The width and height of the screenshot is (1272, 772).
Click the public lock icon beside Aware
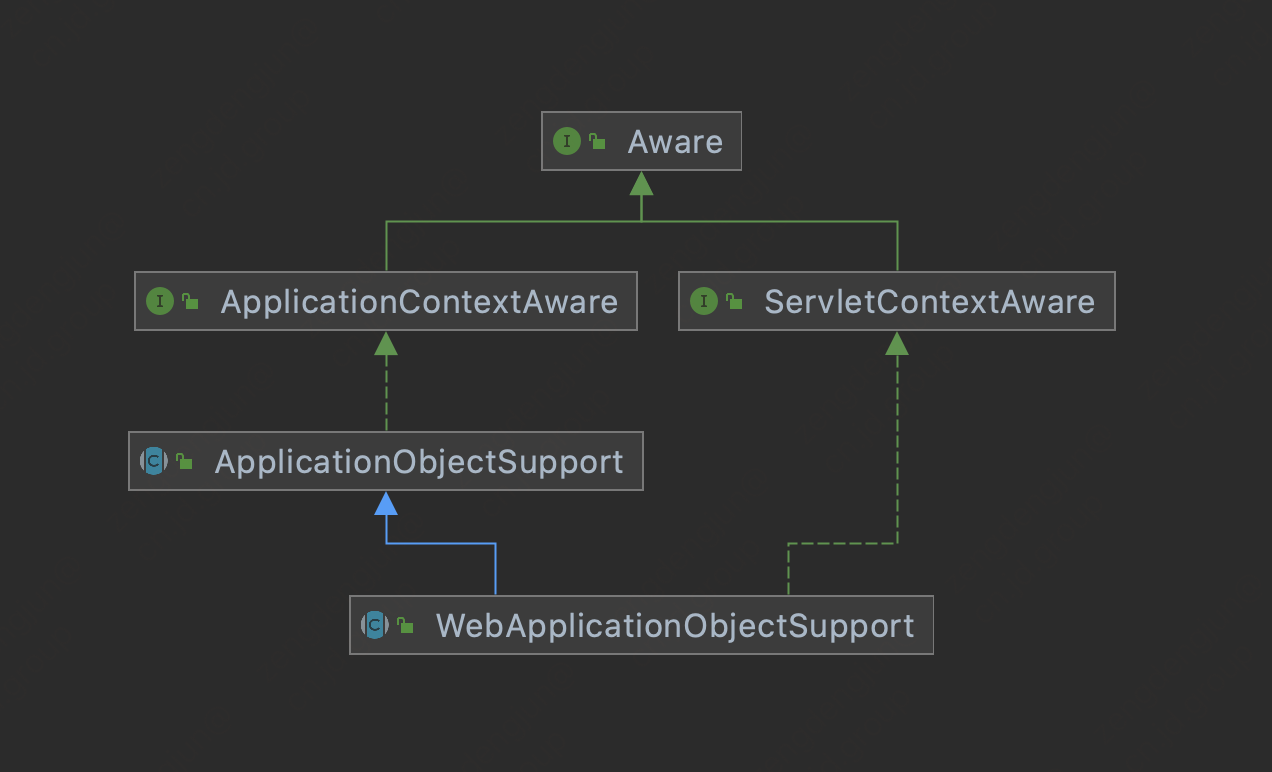(597, 142)
